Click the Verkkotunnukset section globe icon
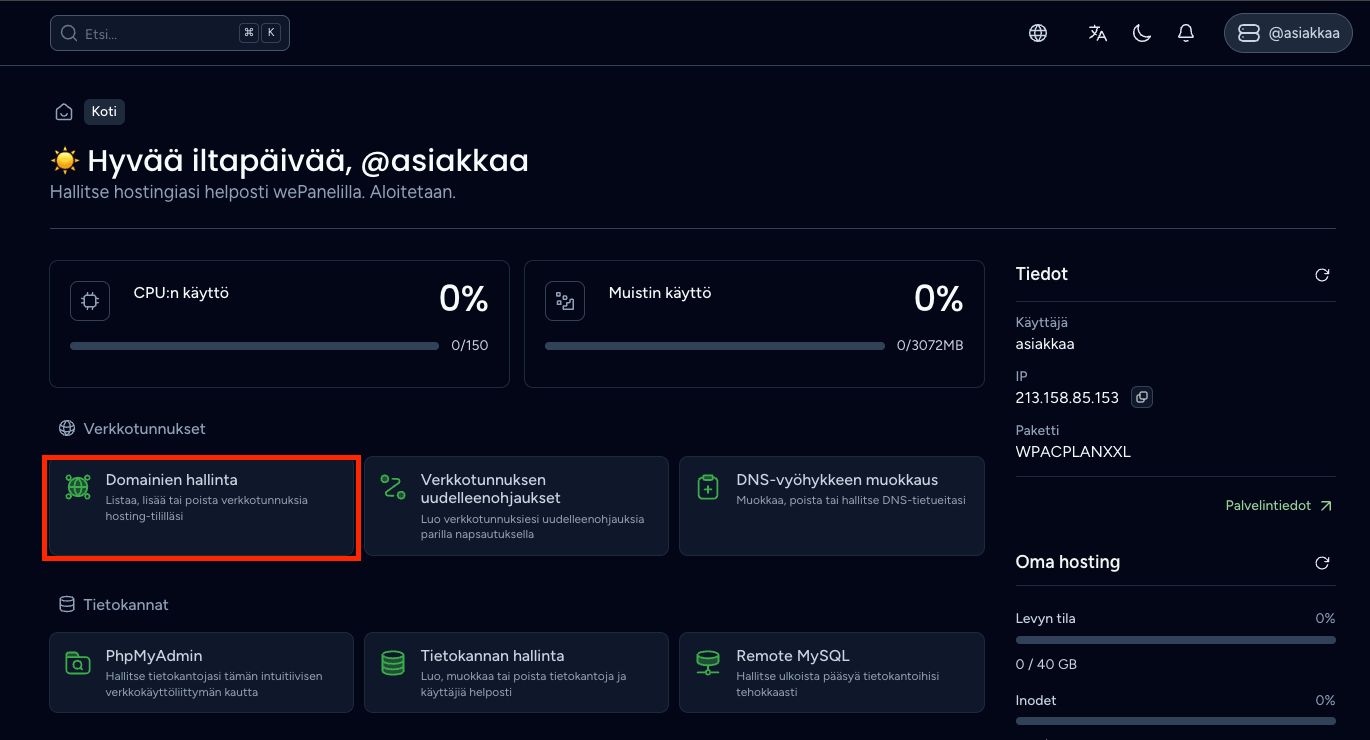 67,428
